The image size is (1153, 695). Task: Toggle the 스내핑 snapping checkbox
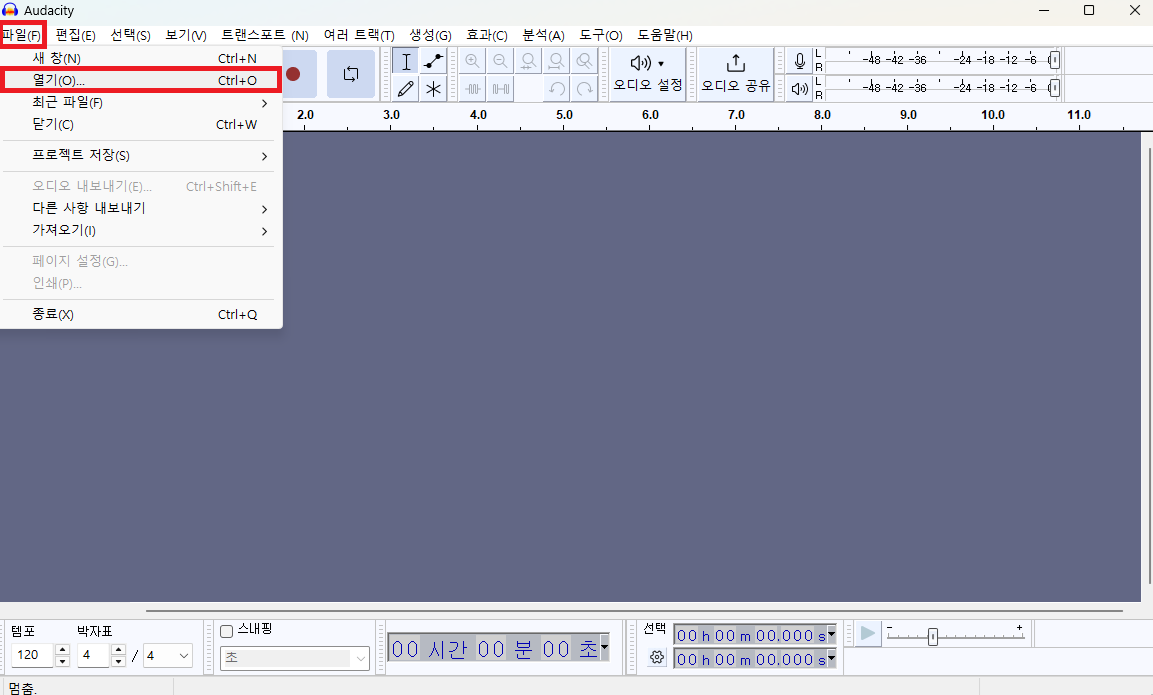point(226,629)
